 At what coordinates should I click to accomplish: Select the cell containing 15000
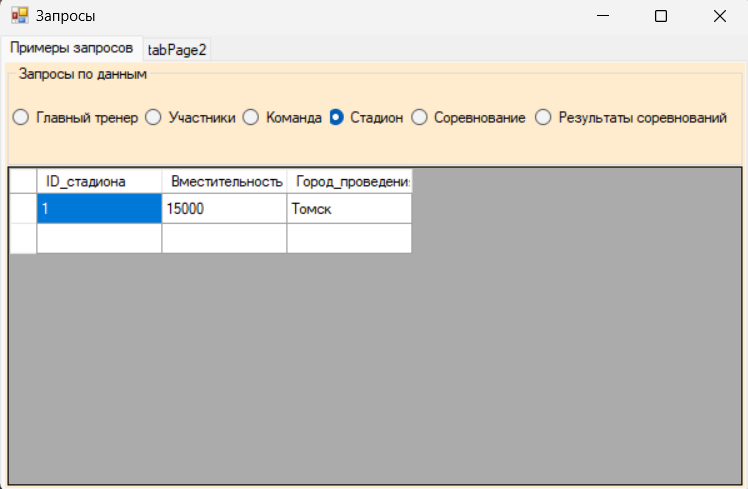pyautogui.click(x=224, y=208)
